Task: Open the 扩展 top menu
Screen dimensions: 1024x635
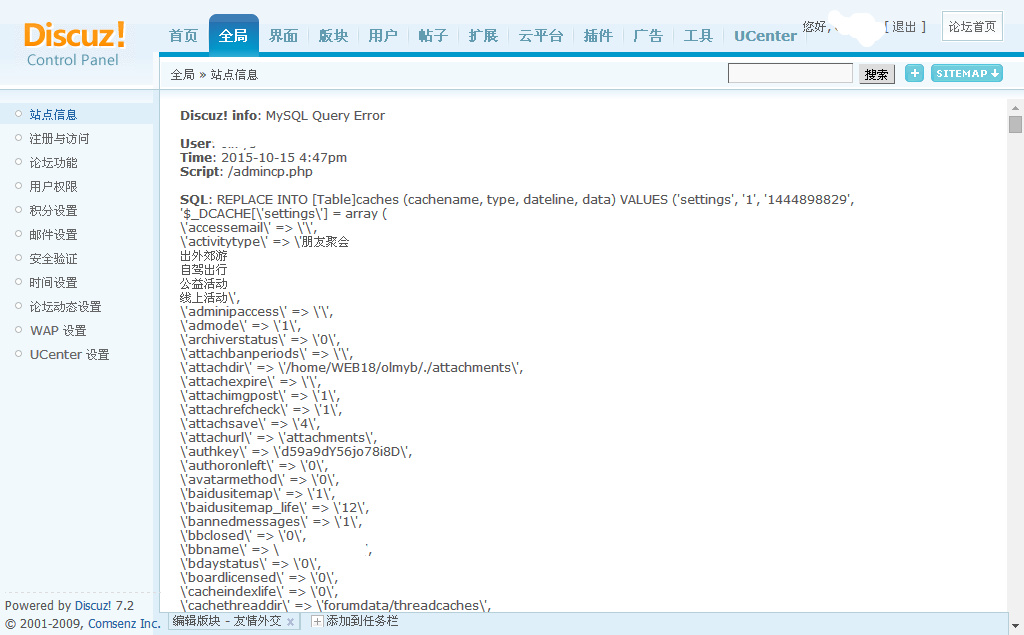Action: tap(483, 35)
